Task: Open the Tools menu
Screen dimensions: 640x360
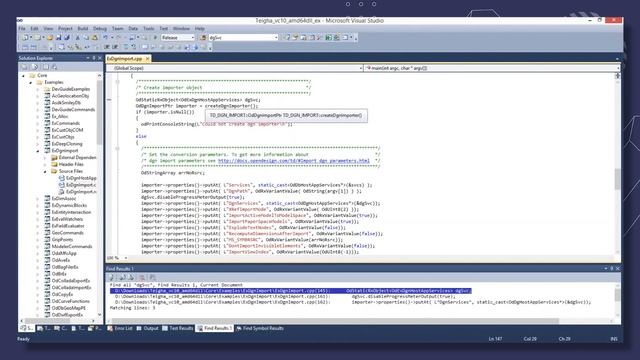Action: pos(149,29)
